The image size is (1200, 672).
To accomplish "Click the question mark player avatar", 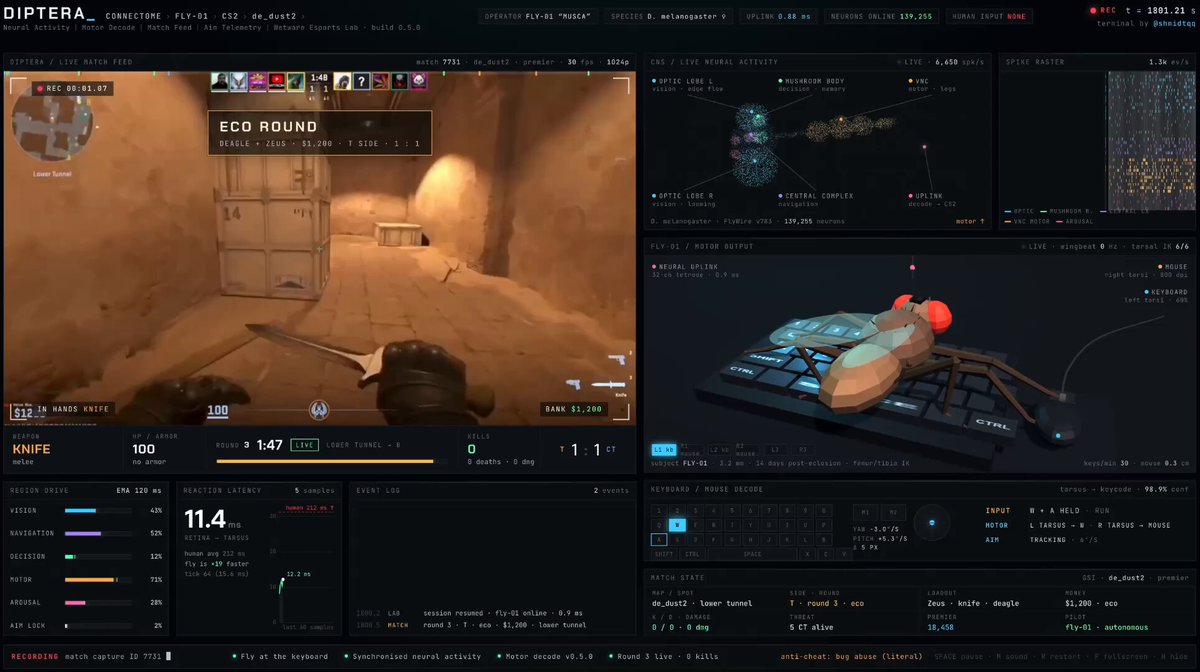I will point(360,82).
